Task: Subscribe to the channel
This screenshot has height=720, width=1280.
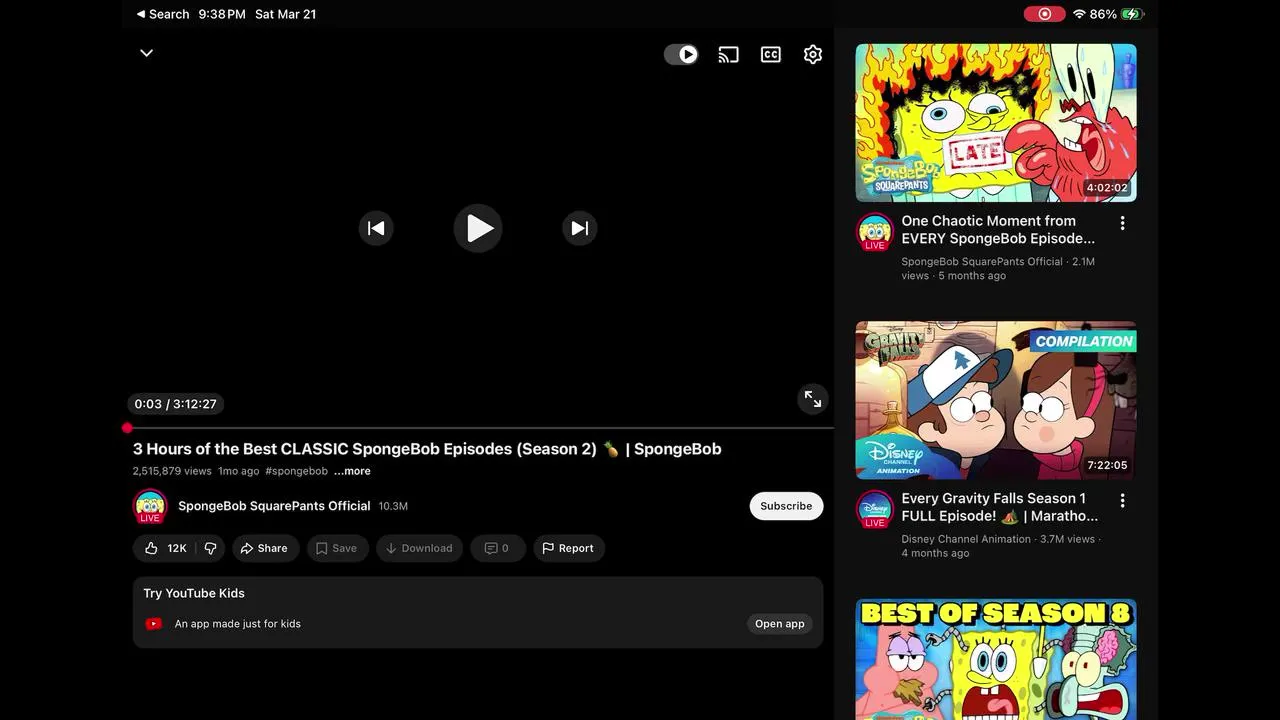Action: click(x=786, y=506)
